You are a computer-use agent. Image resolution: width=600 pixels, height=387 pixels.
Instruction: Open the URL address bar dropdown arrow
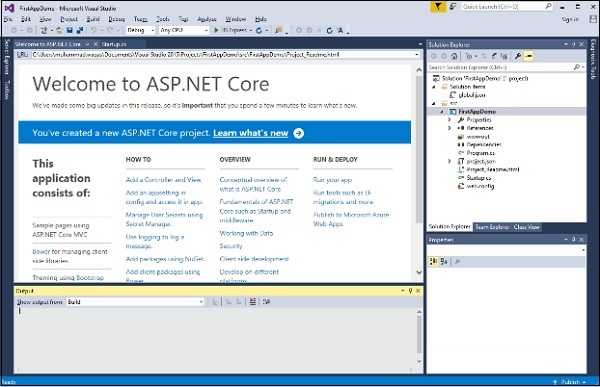point(417,55)
